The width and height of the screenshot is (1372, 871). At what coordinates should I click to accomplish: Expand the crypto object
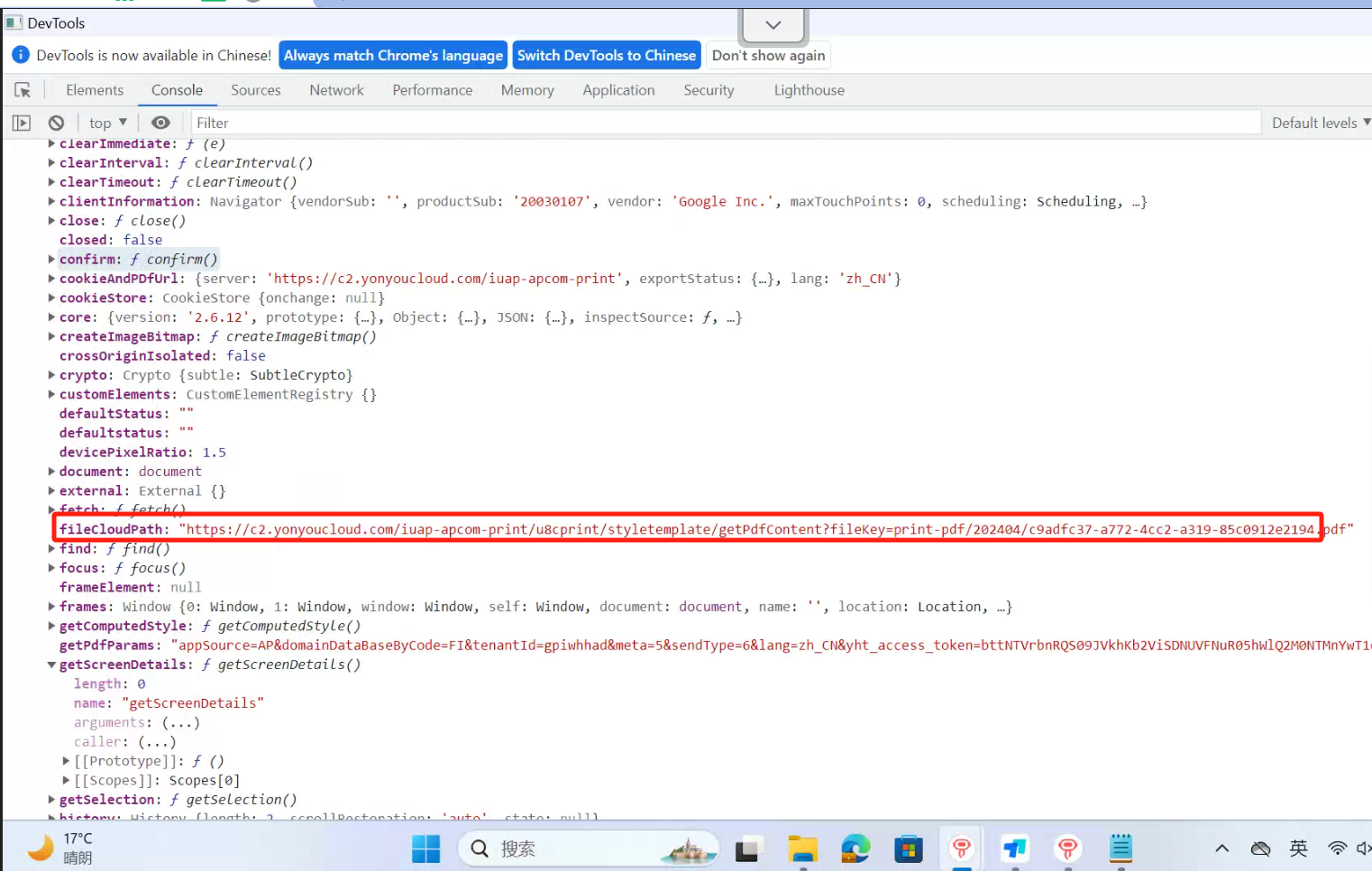(x=51, y=375)
